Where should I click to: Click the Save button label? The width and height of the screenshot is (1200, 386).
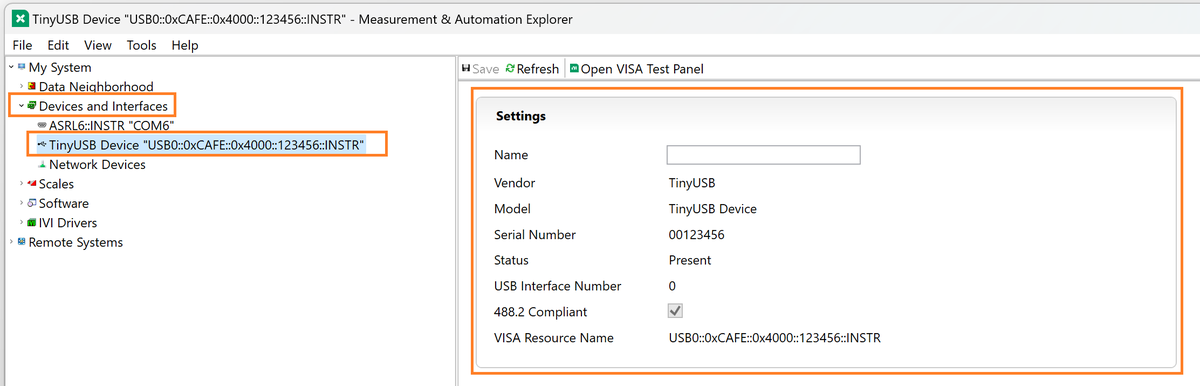point(486,69)
